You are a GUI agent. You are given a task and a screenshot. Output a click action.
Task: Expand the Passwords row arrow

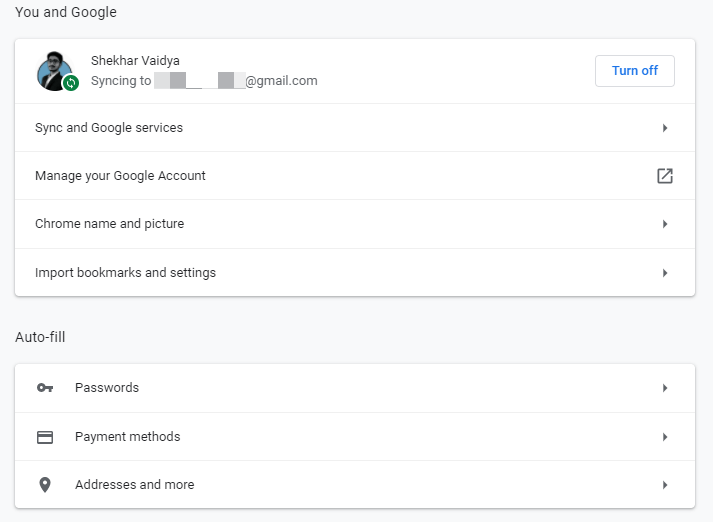[x=665, y=388]
